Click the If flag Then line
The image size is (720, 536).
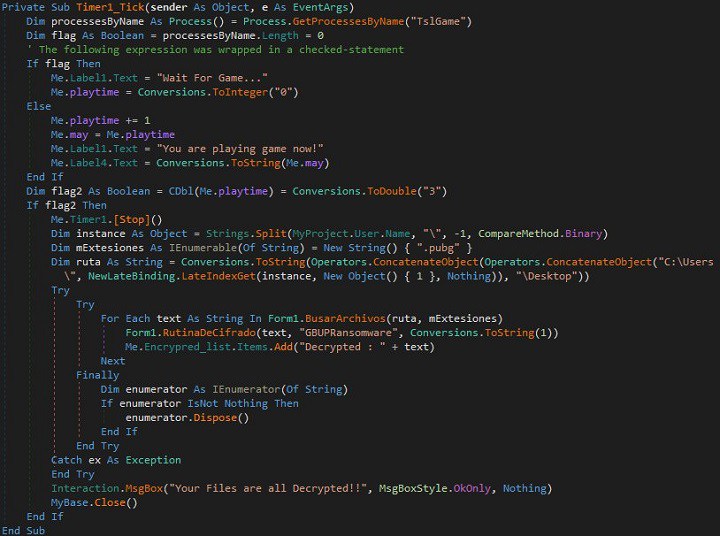63,64
